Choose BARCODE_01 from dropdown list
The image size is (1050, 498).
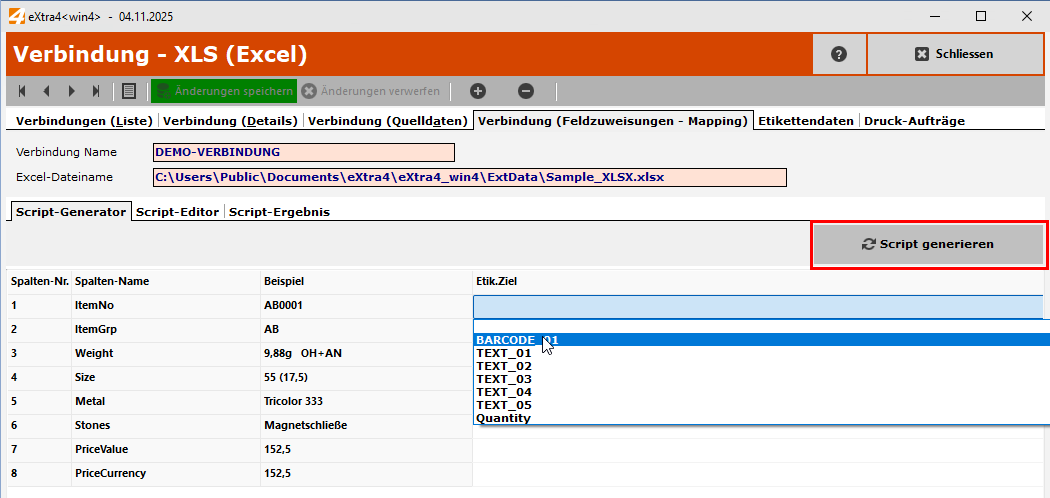click(x=761, y=340)
